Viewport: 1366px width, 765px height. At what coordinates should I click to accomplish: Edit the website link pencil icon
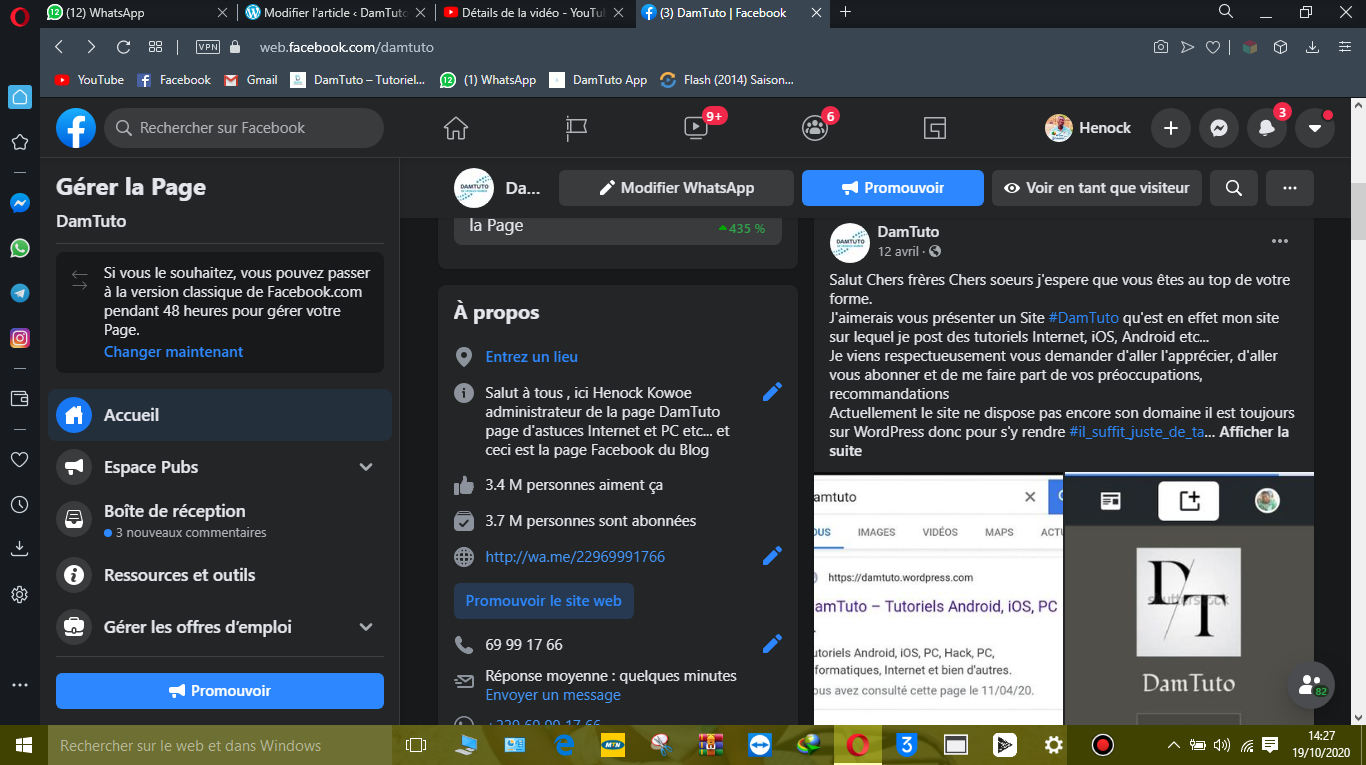[772, 556]
